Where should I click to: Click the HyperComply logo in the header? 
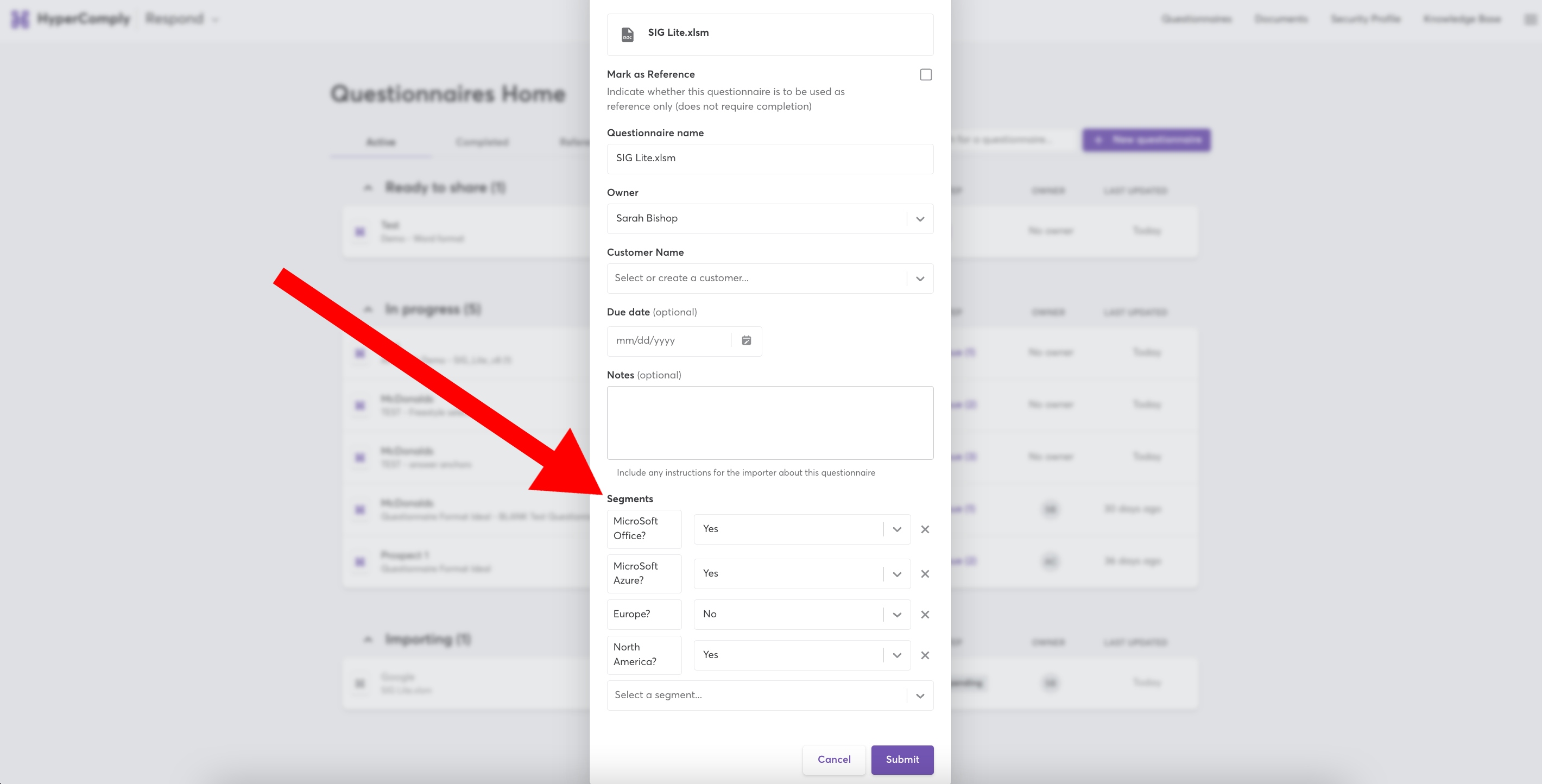click(71, 19)
